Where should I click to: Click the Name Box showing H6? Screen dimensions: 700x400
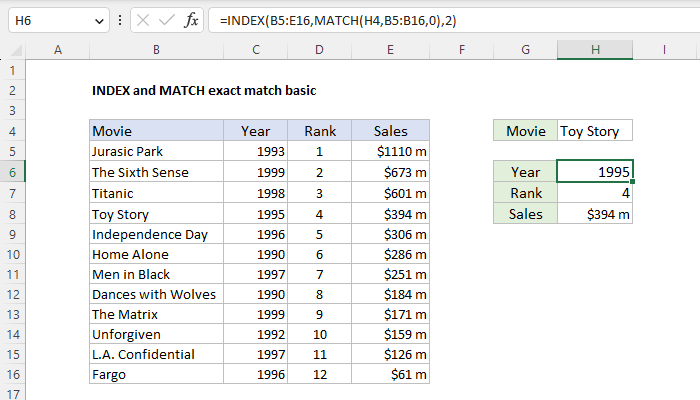pos(59,21)
